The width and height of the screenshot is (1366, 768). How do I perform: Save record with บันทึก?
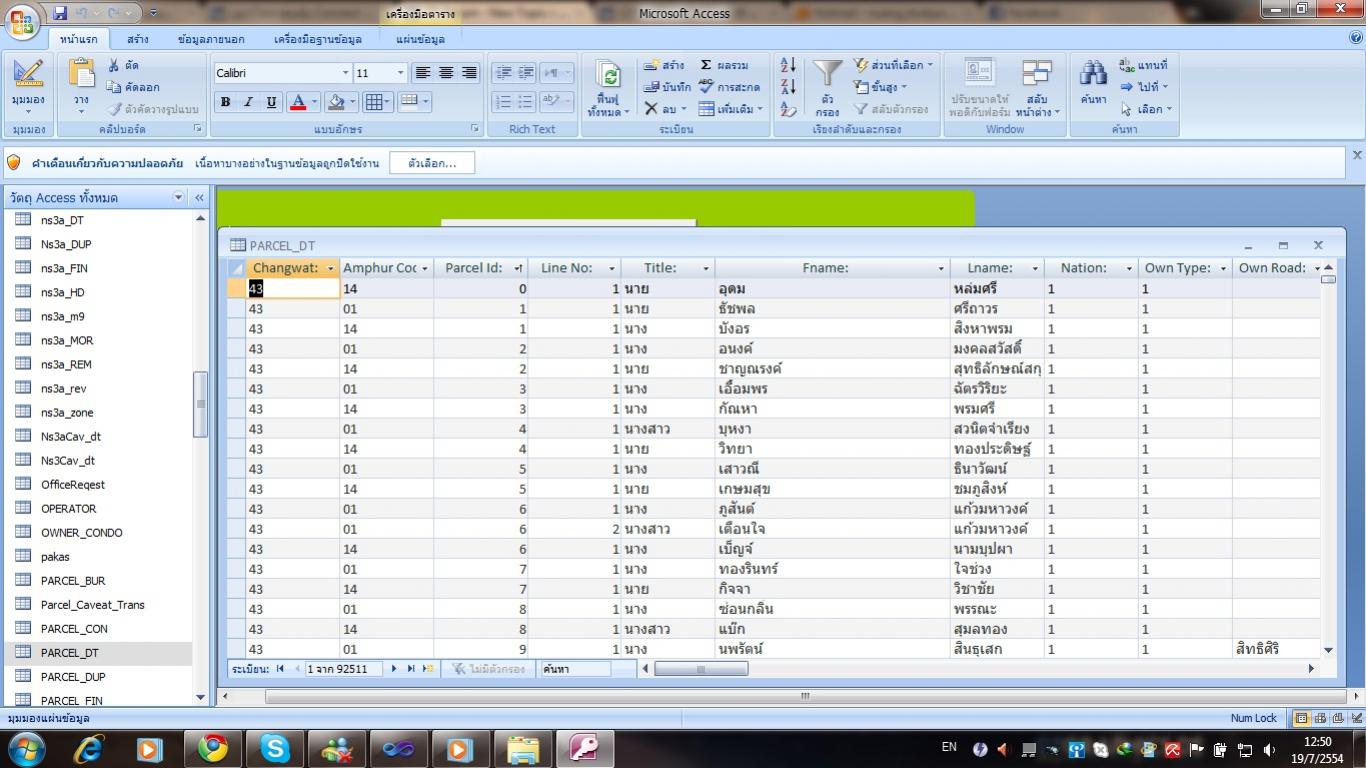coord(667,87)
